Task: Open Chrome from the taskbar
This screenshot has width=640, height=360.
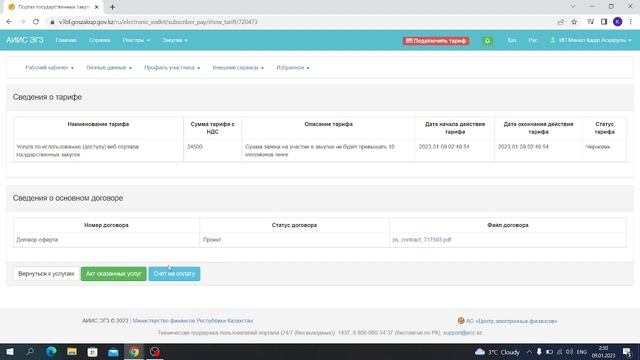Action: coord(134,352)
